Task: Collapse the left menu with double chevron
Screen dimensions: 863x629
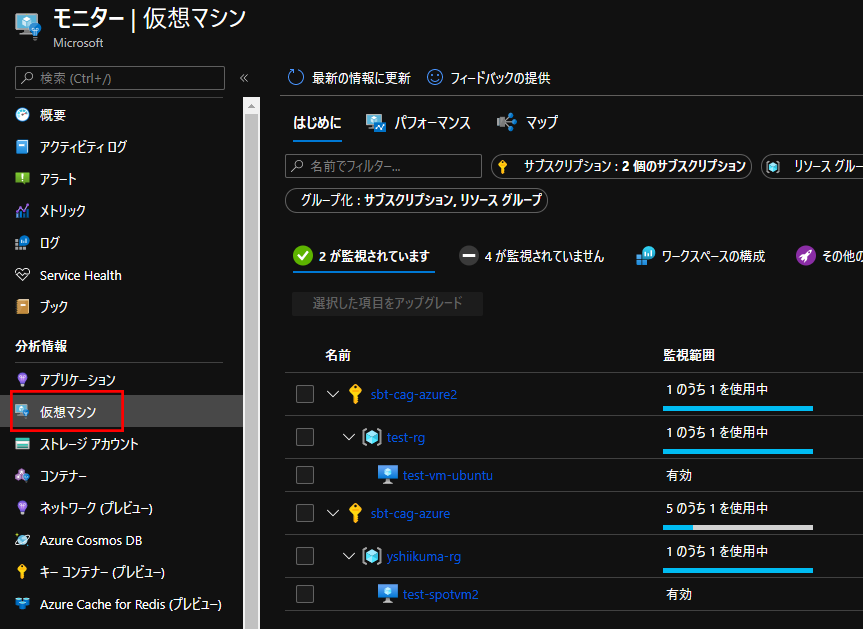Action: (x=244, y=78)
